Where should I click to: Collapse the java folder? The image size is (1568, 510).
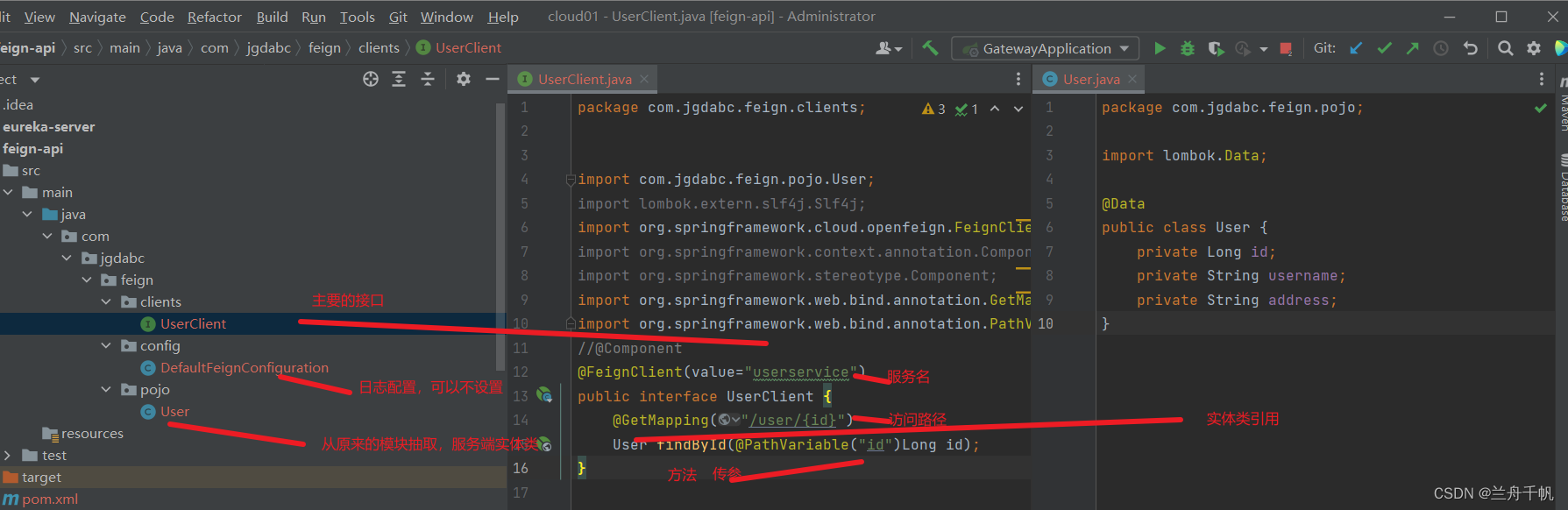[27, 214]
